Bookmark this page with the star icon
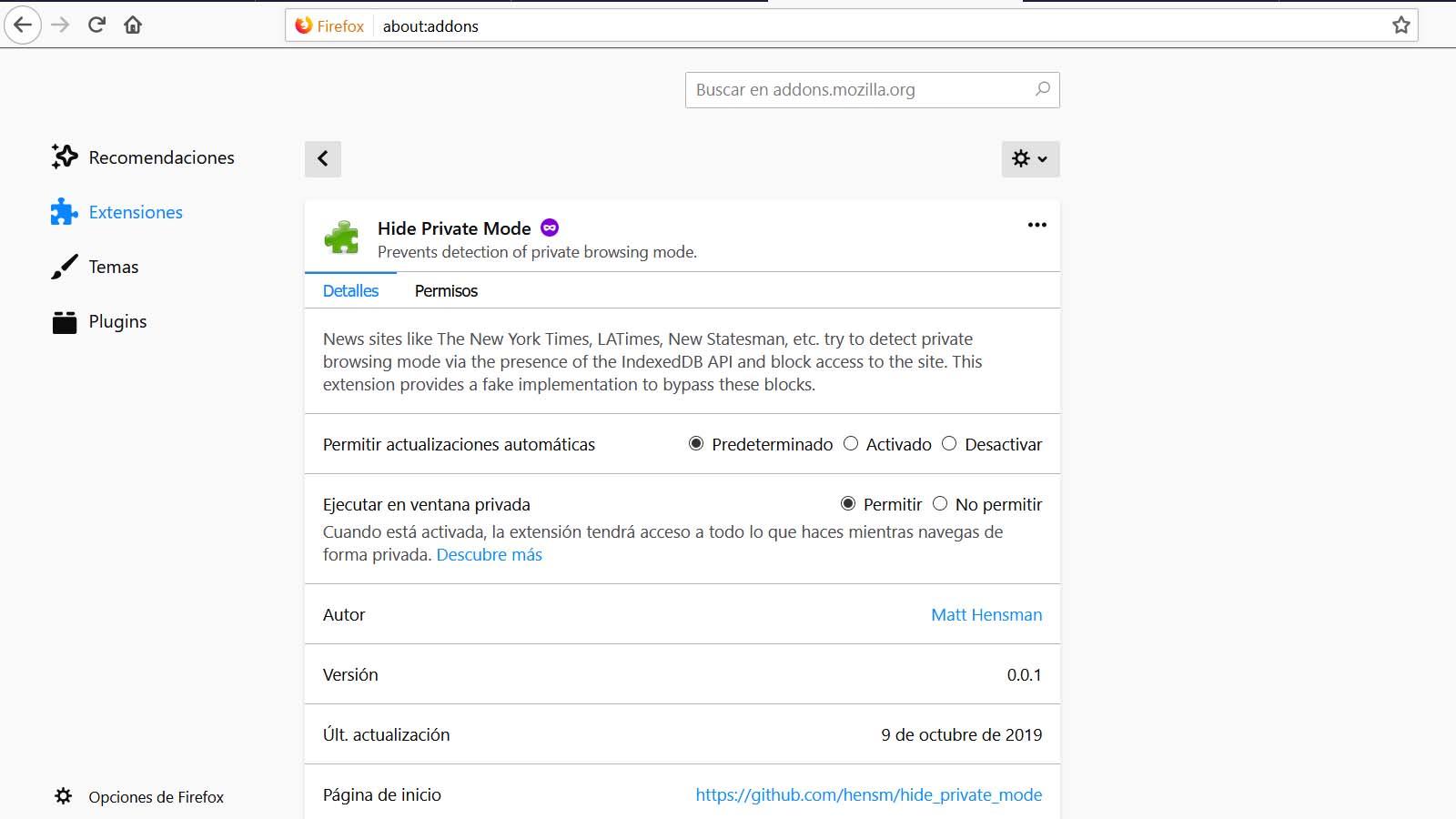The image size is (1456, 819). [x=1401, y=25]
